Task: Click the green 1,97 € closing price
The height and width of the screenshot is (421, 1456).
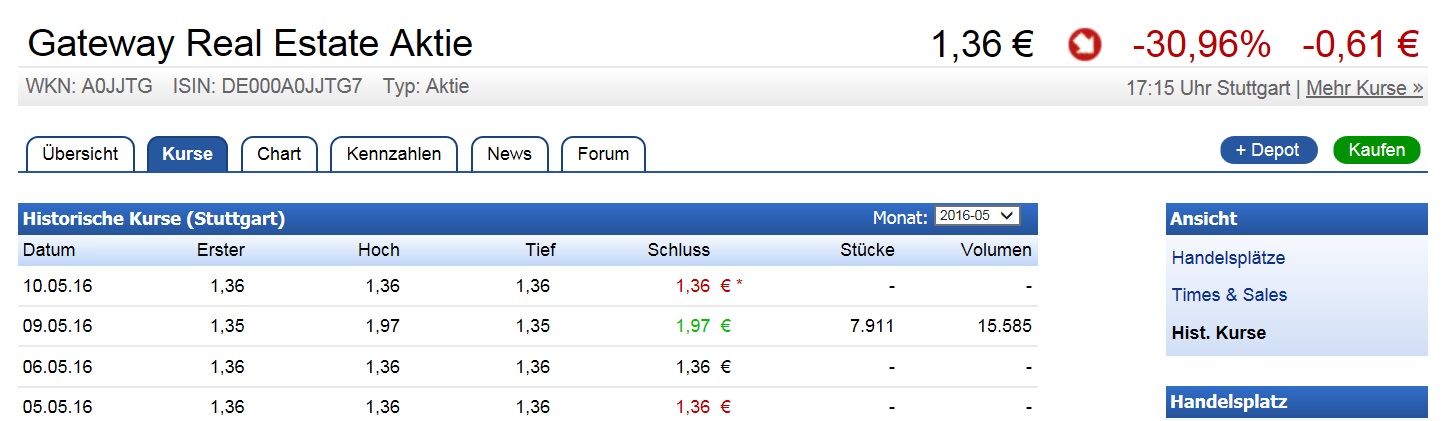Action: 703,326
